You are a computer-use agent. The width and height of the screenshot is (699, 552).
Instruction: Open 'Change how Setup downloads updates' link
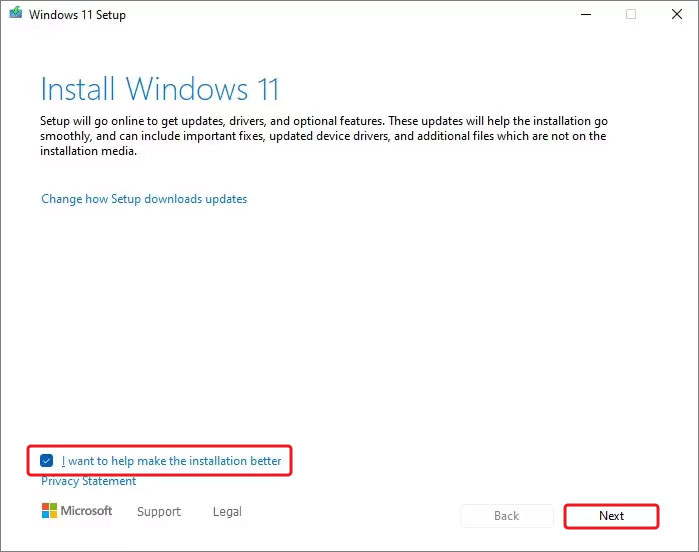point(144,199)
